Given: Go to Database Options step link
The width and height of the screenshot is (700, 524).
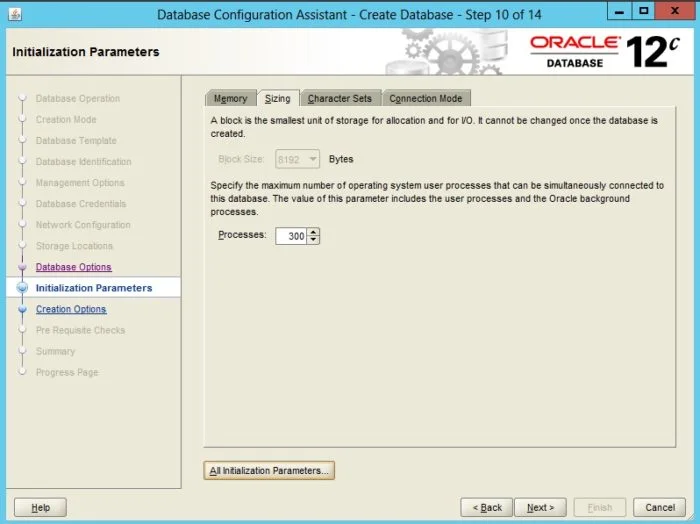Looking at the screenshot, I should [x=74, y=267].
